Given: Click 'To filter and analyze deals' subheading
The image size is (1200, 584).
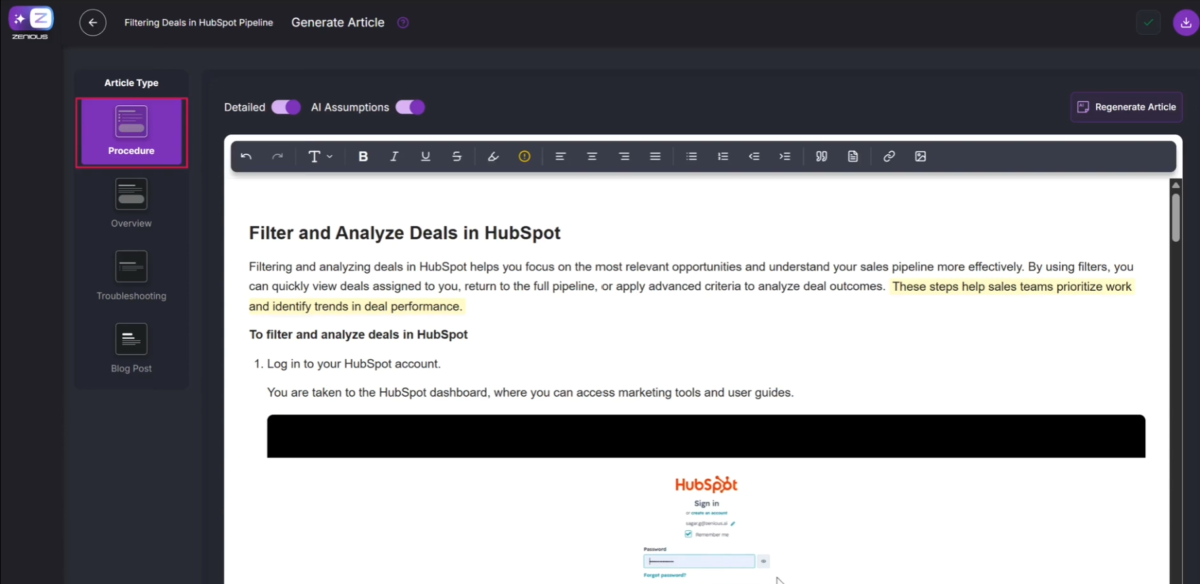Looking at the screenshot, I should (358, 334).
